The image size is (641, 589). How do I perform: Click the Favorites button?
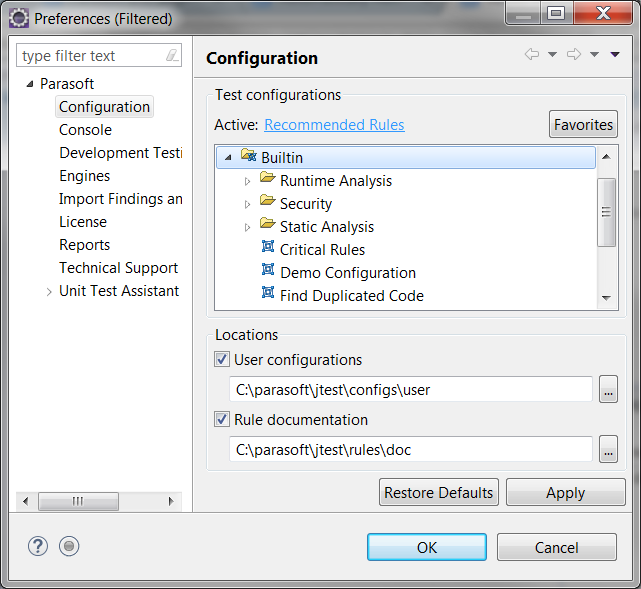[x=583, y=124]
